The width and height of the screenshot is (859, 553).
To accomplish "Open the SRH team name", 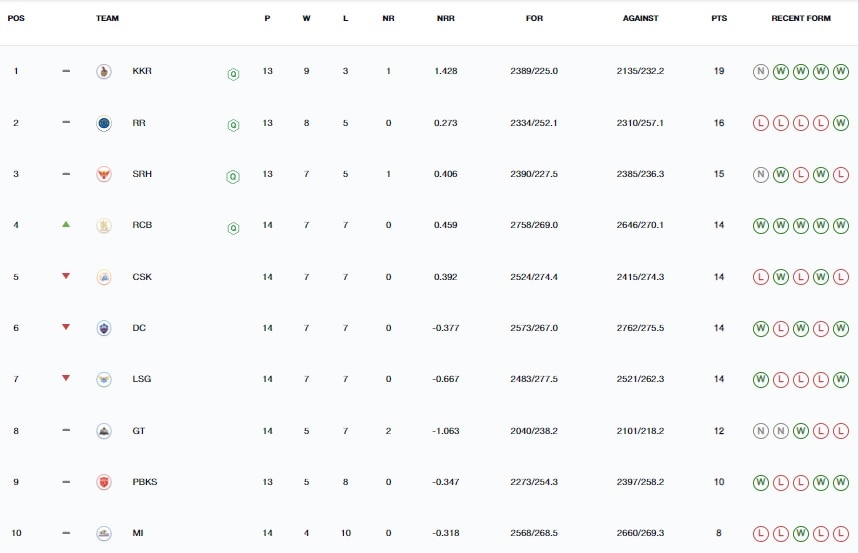I will (142, 174).
